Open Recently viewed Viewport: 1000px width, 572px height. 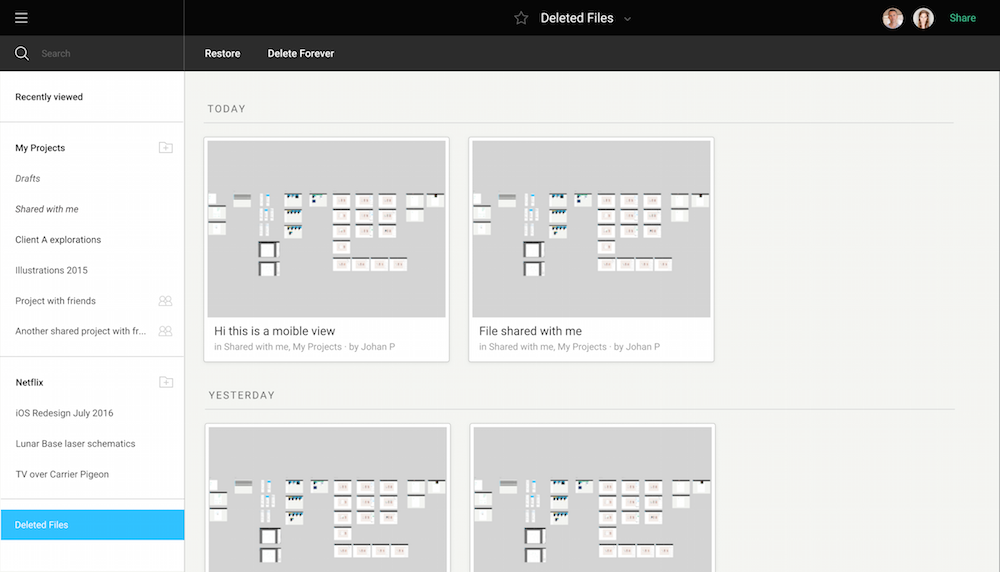point(49,97)
